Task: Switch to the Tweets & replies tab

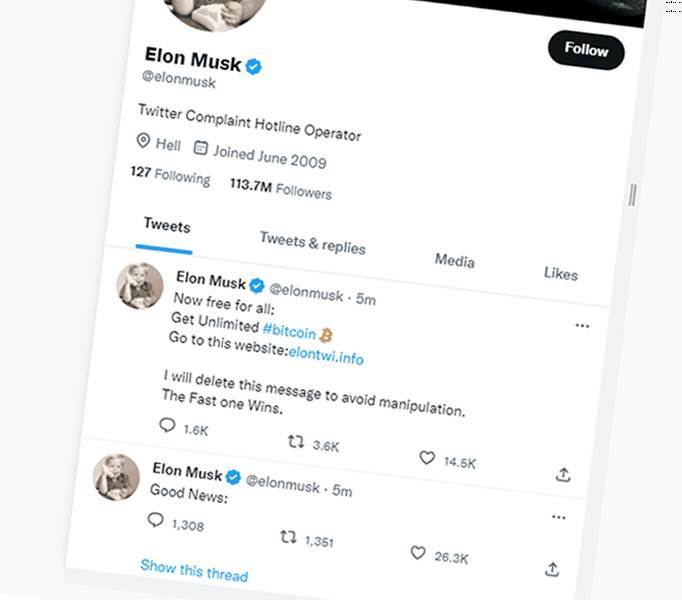Action: (x=313, y=243)
